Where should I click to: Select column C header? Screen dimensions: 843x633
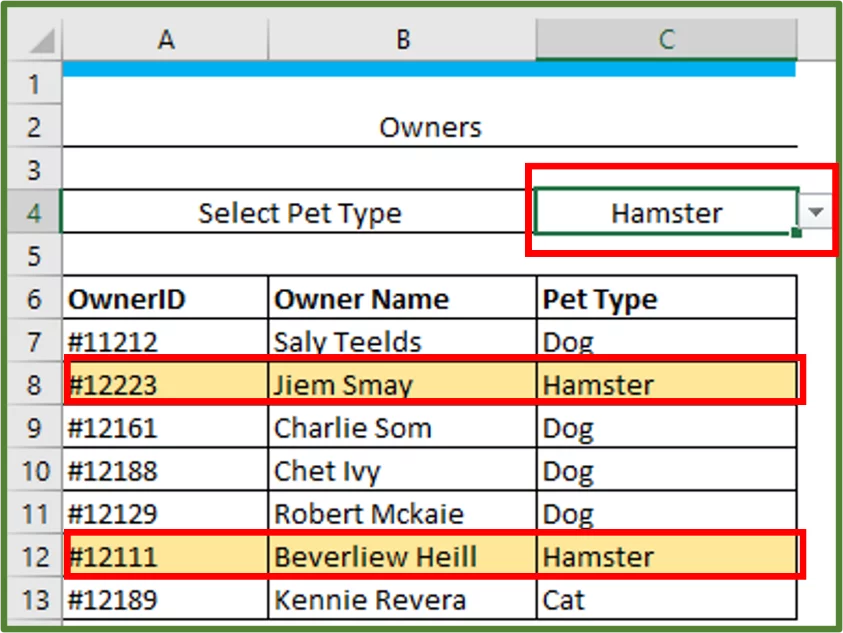[666, 40]
